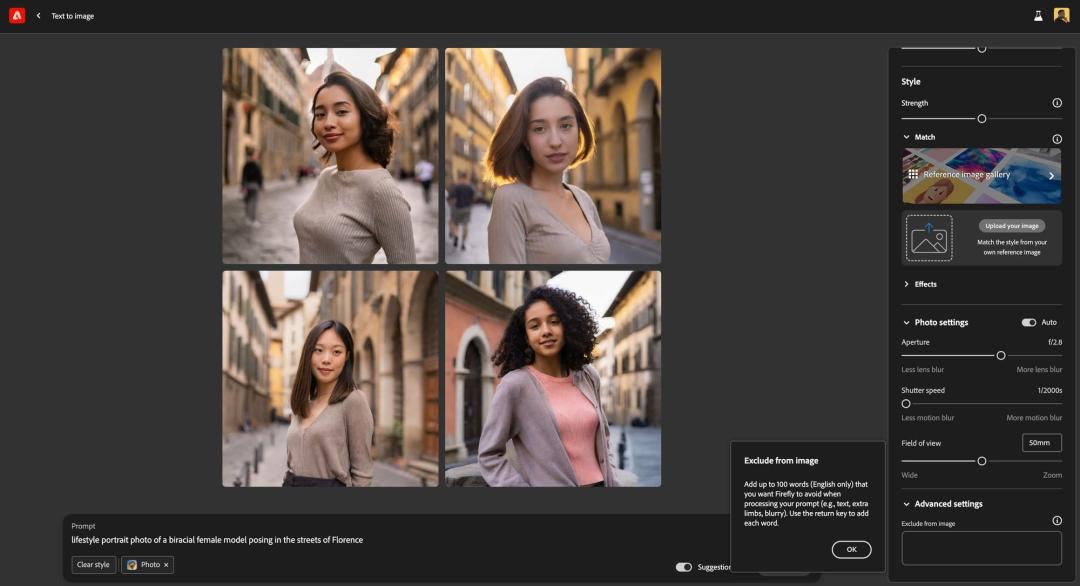This screenshot has width=1080, height=586.
Task: Remove the Photo tag with its x
Action: [166, 565]
